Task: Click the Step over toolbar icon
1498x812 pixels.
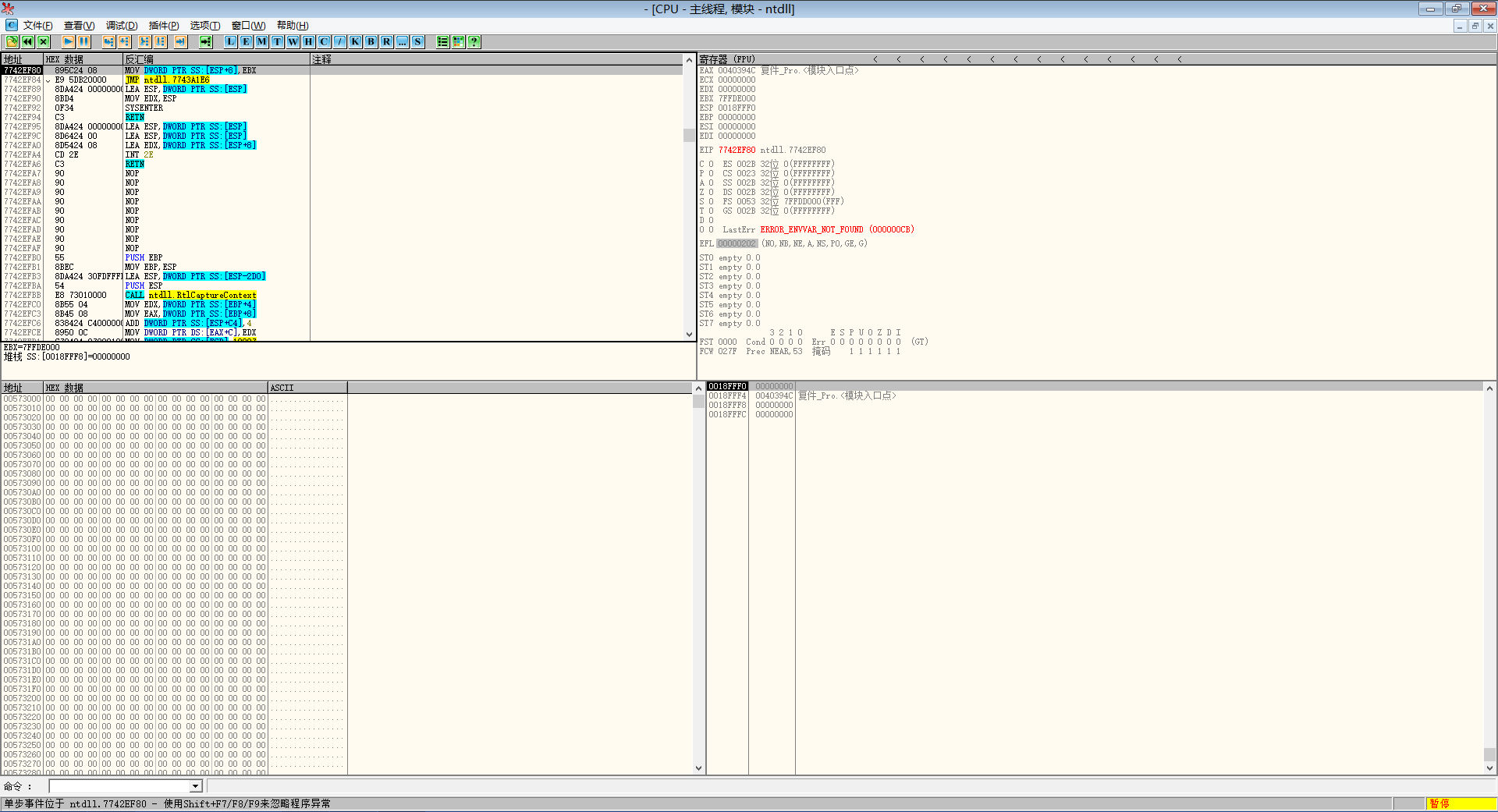Action: (x=124, y=42)
